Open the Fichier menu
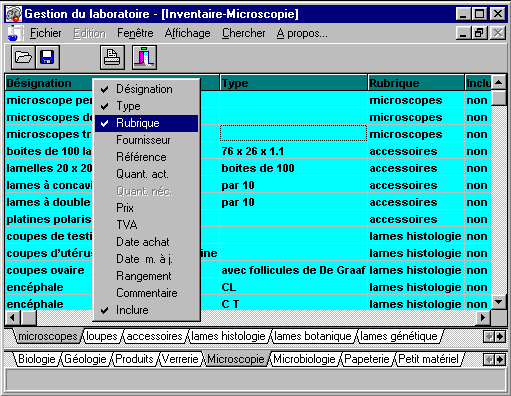Viewport: 511px width, 396px height. 46,33
